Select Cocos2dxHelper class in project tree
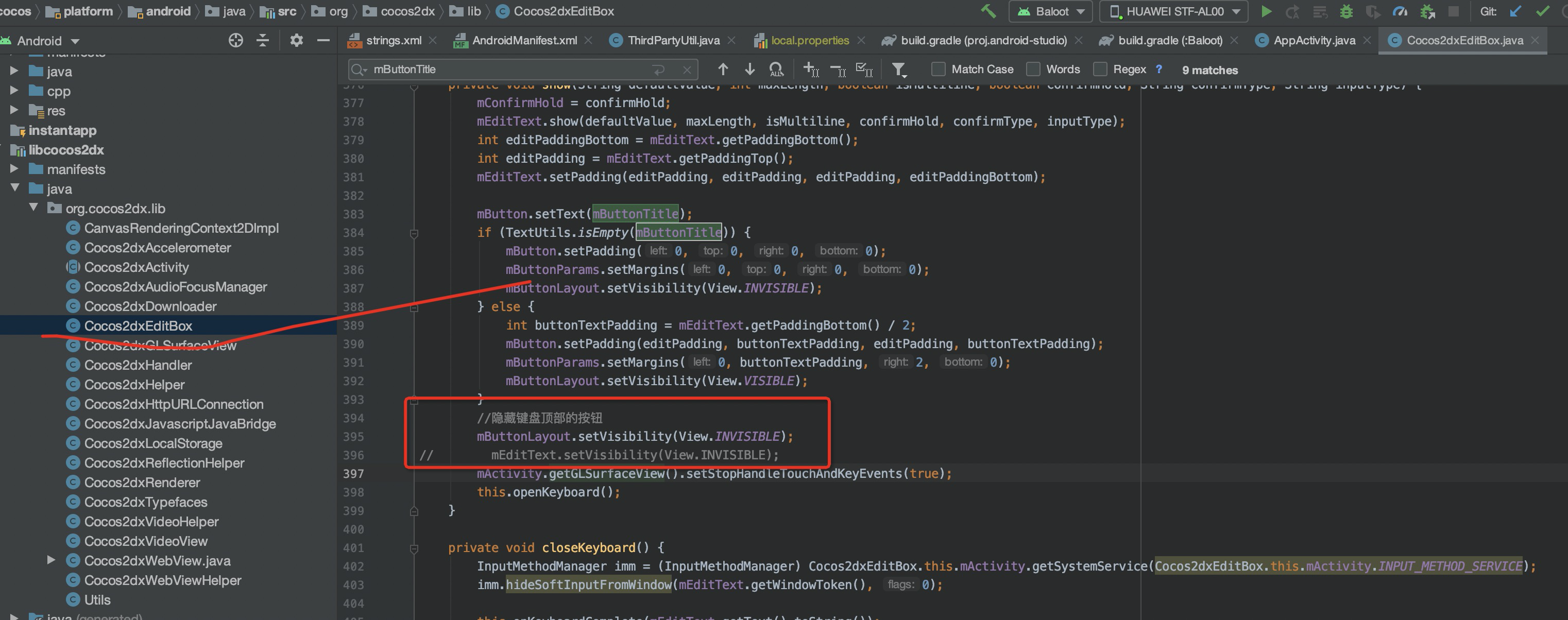The image size is (1568, 620). (x=134, y=385)
